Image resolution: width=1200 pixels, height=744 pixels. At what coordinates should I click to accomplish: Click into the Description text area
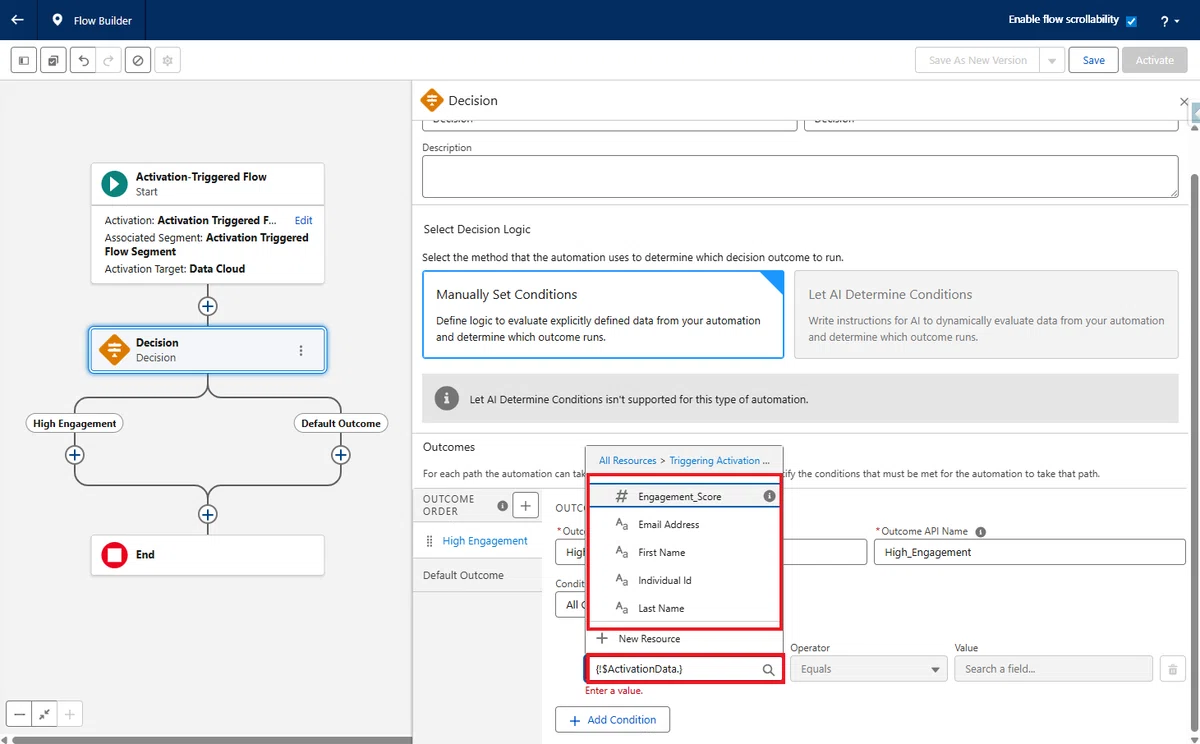click(800, 177)
